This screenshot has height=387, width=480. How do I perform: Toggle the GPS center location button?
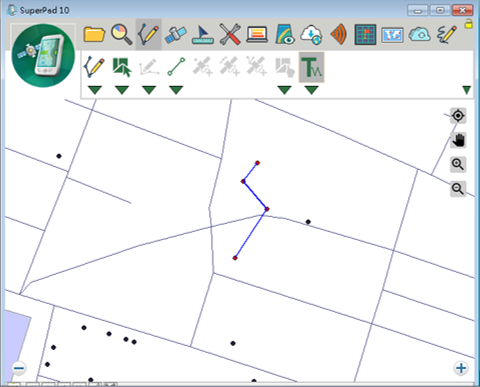[458, 116]
